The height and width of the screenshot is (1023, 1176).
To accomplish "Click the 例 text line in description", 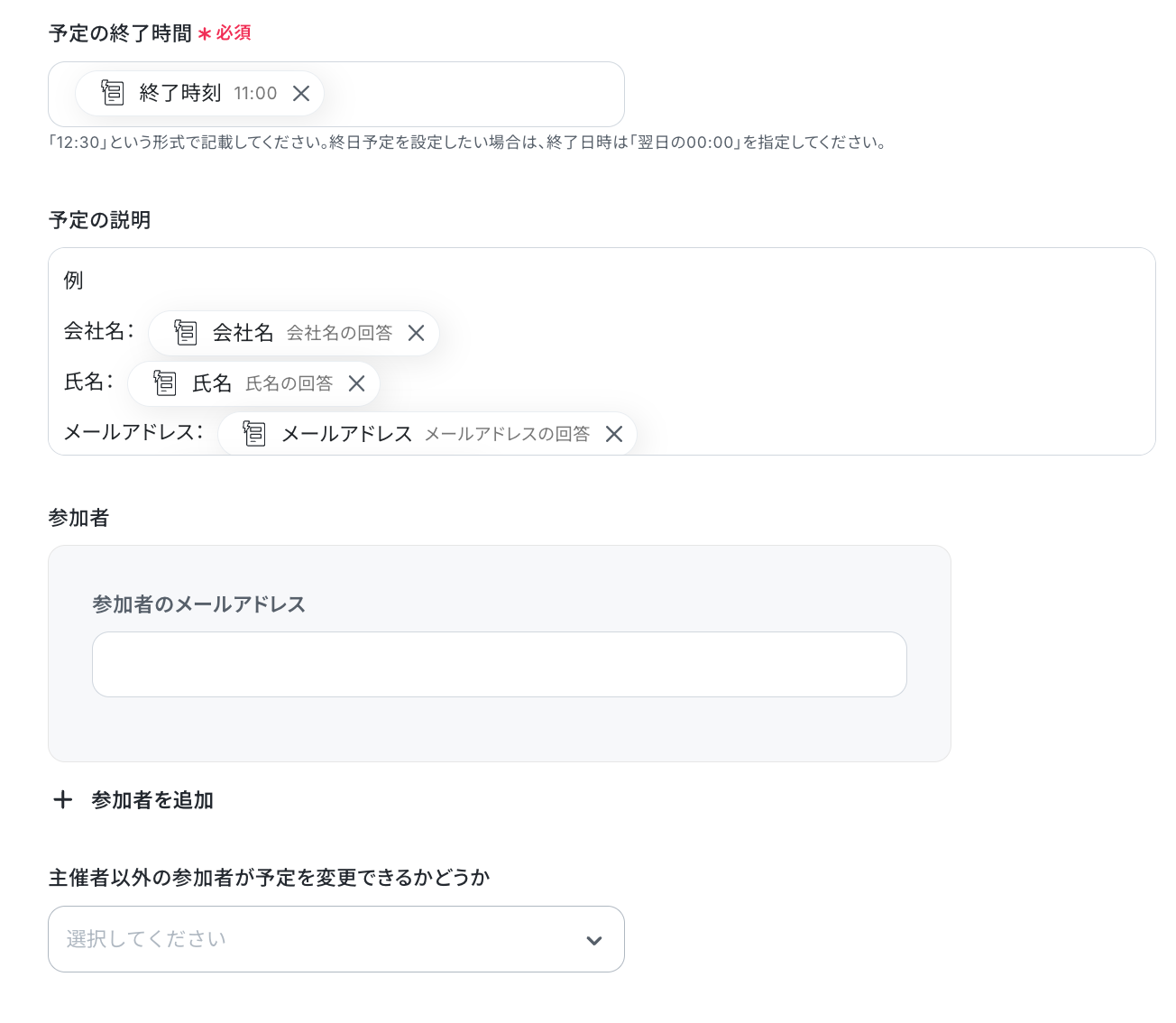I will 73,281.
